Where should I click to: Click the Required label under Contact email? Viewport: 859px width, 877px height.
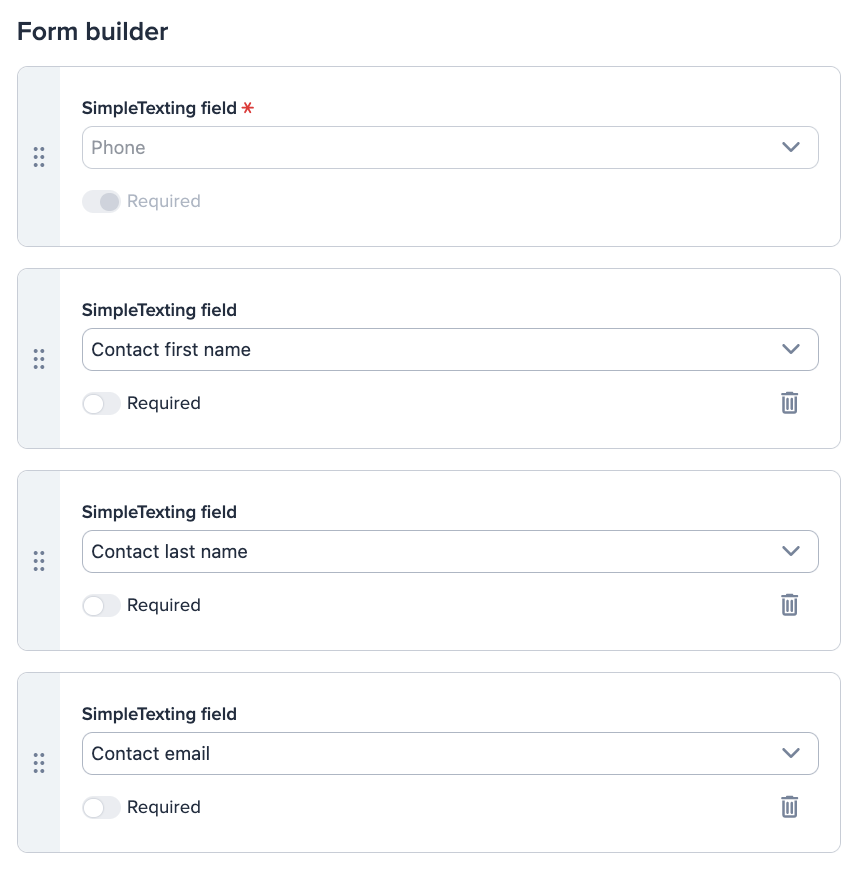coord(164,807)
